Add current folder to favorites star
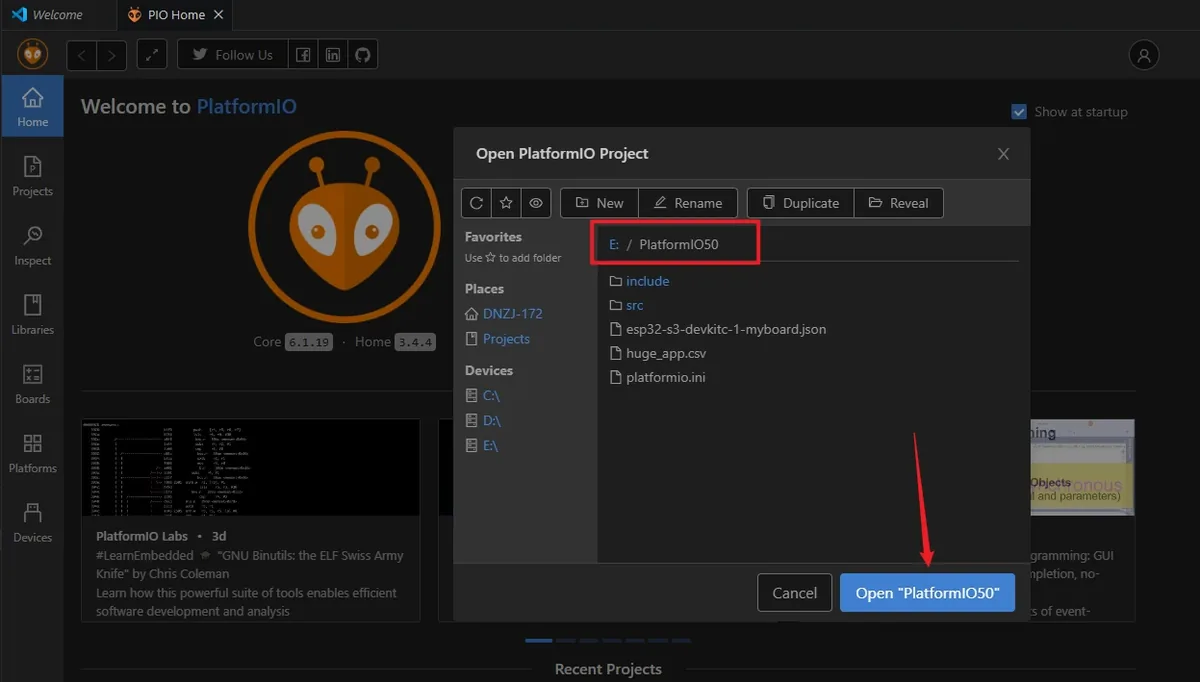This screenshot has height=682, width=1200. tap(506, 203)
